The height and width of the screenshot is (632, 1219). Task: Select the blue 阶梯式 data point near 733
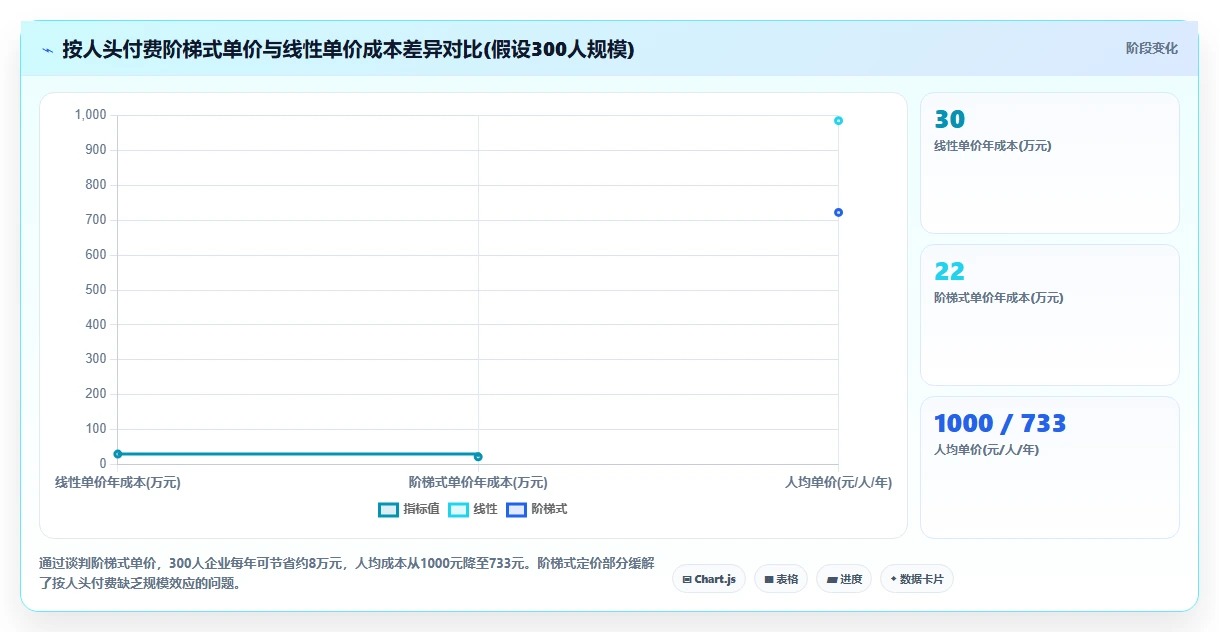tap(838, 212)
